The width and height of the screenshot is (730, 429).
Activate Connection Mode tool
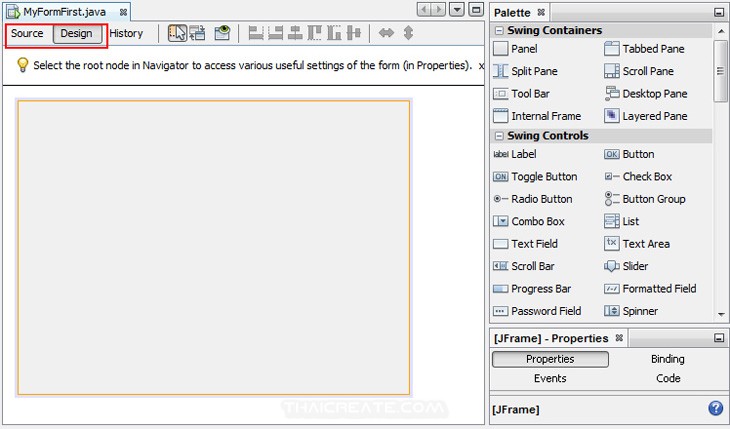click(197, 33)
